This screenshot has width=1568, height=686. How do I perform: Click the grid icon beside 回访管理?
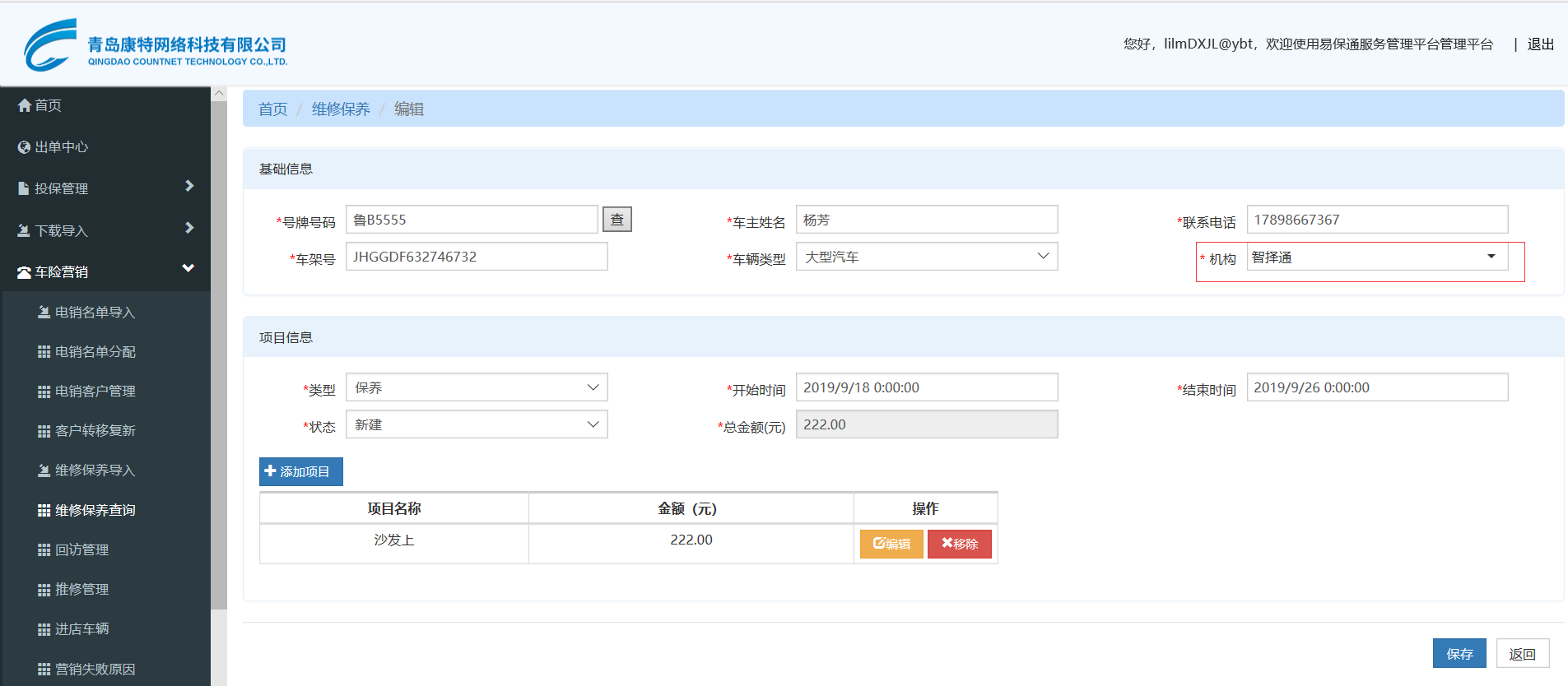[x=44, y=550]
